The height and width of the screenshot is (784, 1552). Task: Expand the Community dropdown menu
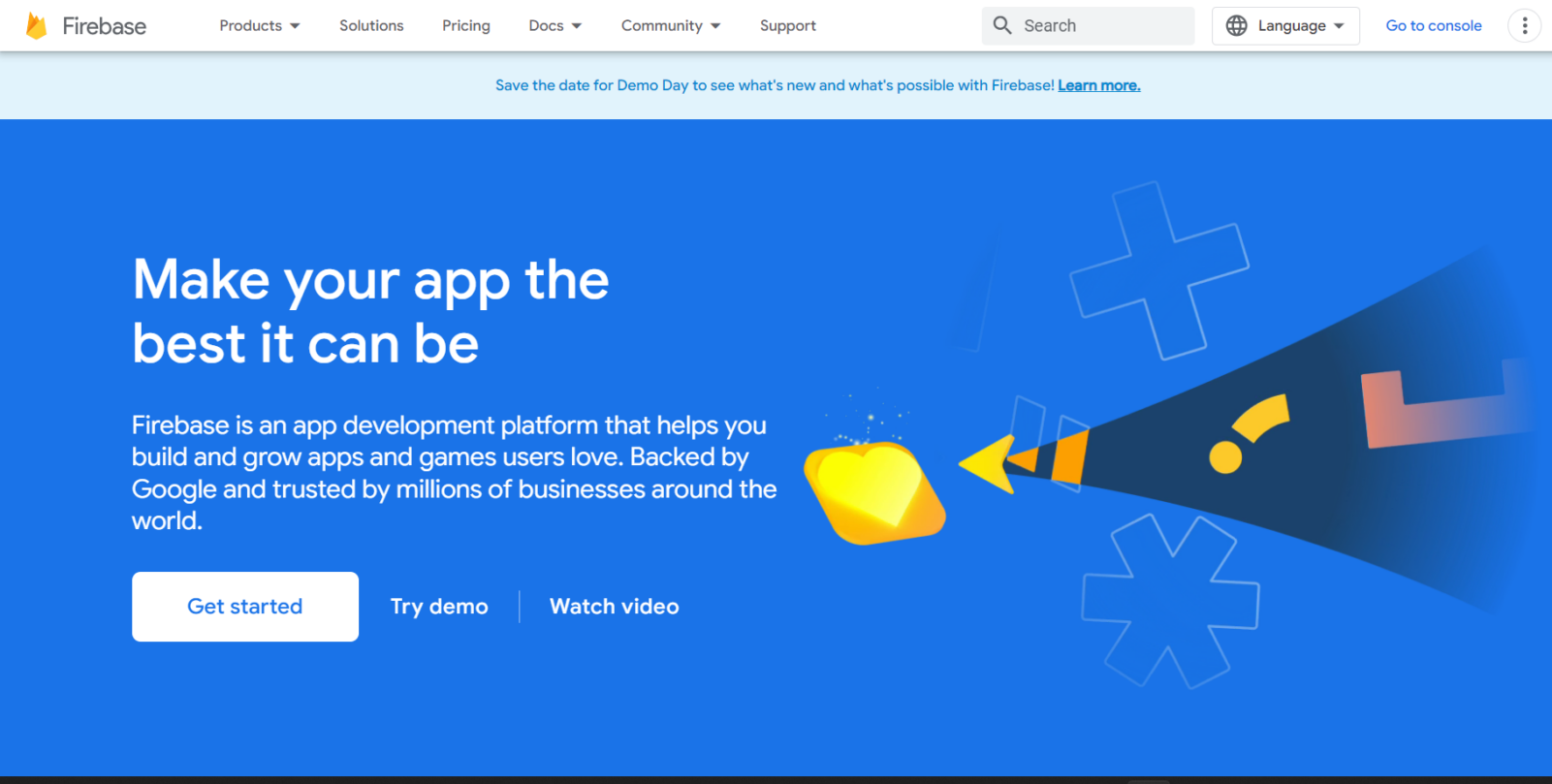(x=671, y=26)
